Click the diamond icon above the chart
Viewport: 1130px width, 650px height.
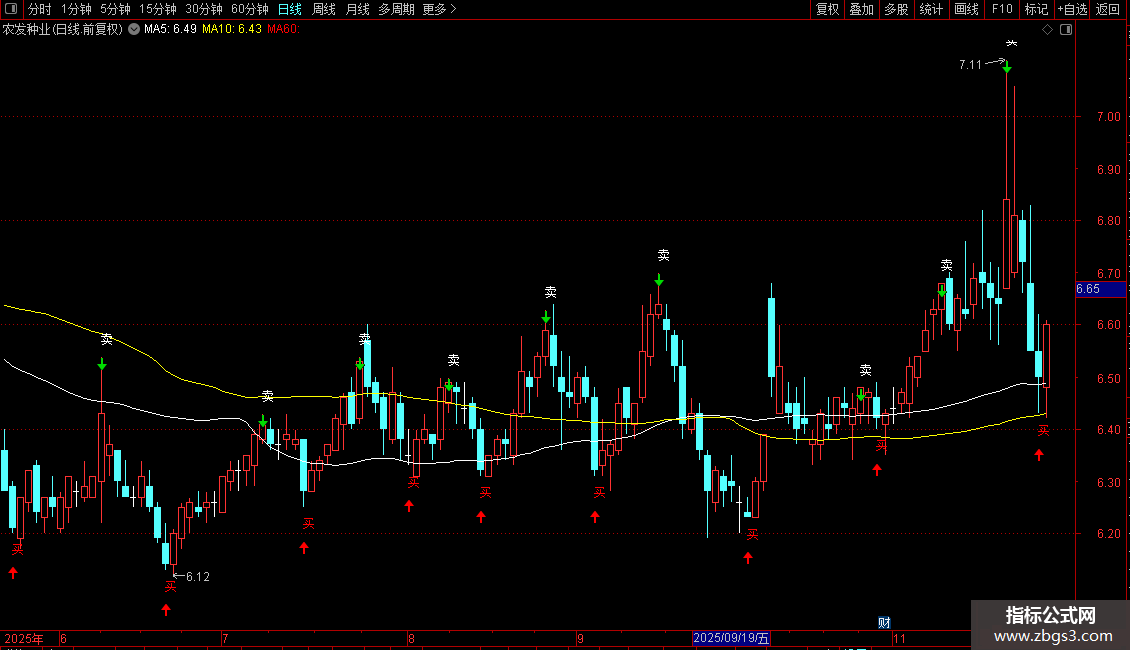click(1048, 30)
